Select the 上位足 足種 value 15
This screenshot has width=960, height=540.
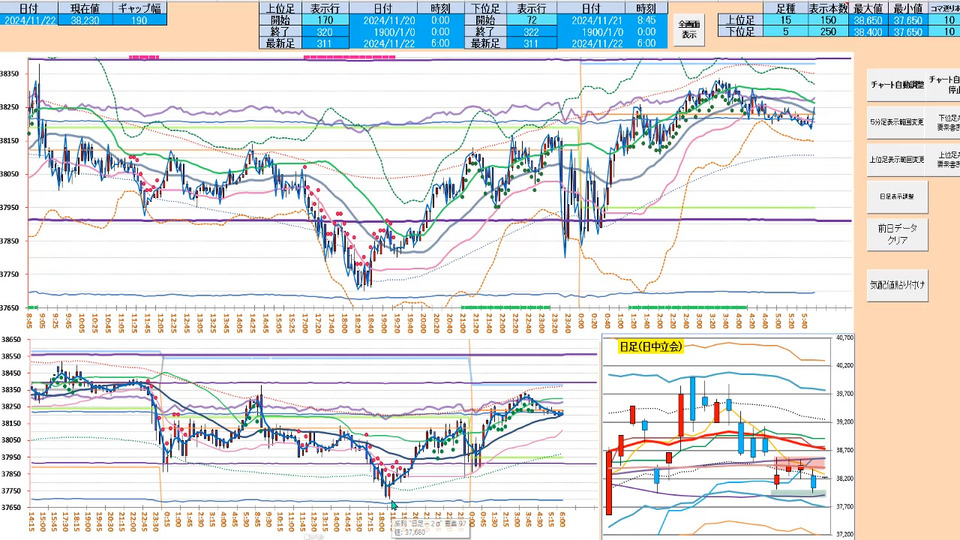click(x=786, y=20)
